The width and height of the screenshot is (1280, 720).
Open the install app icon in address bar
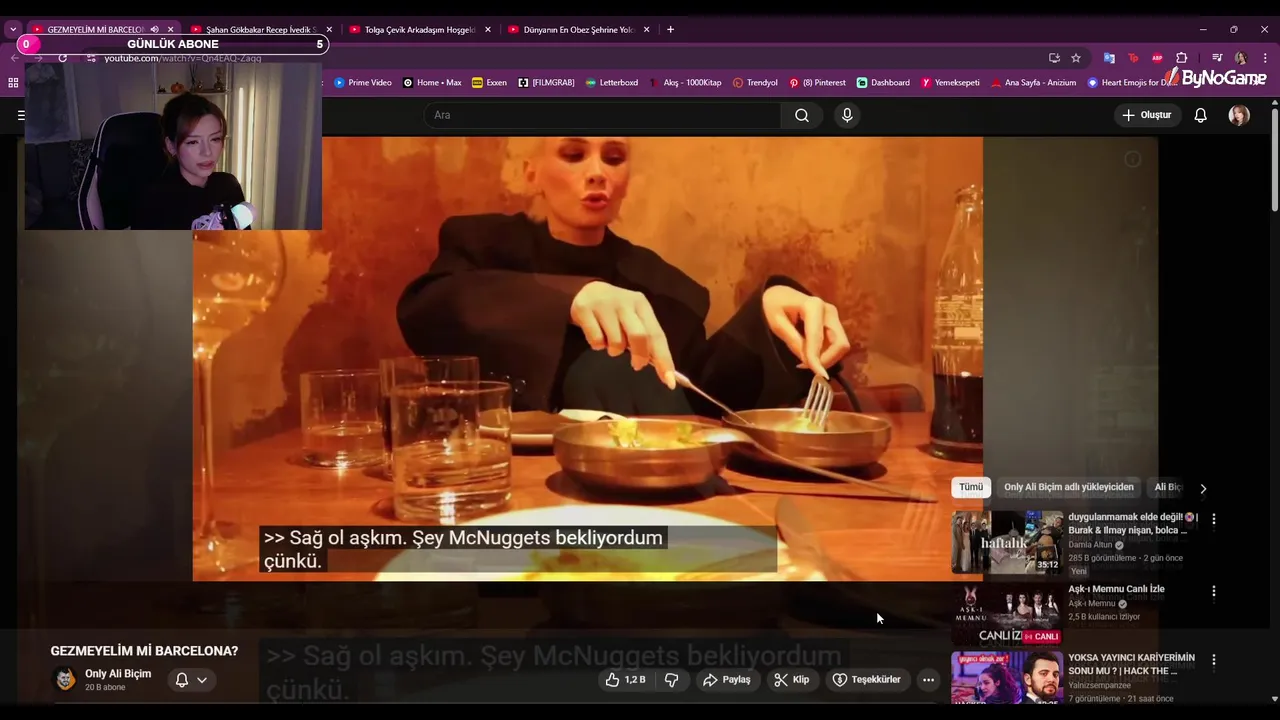pyautogui.click(x=1054, y=58)
